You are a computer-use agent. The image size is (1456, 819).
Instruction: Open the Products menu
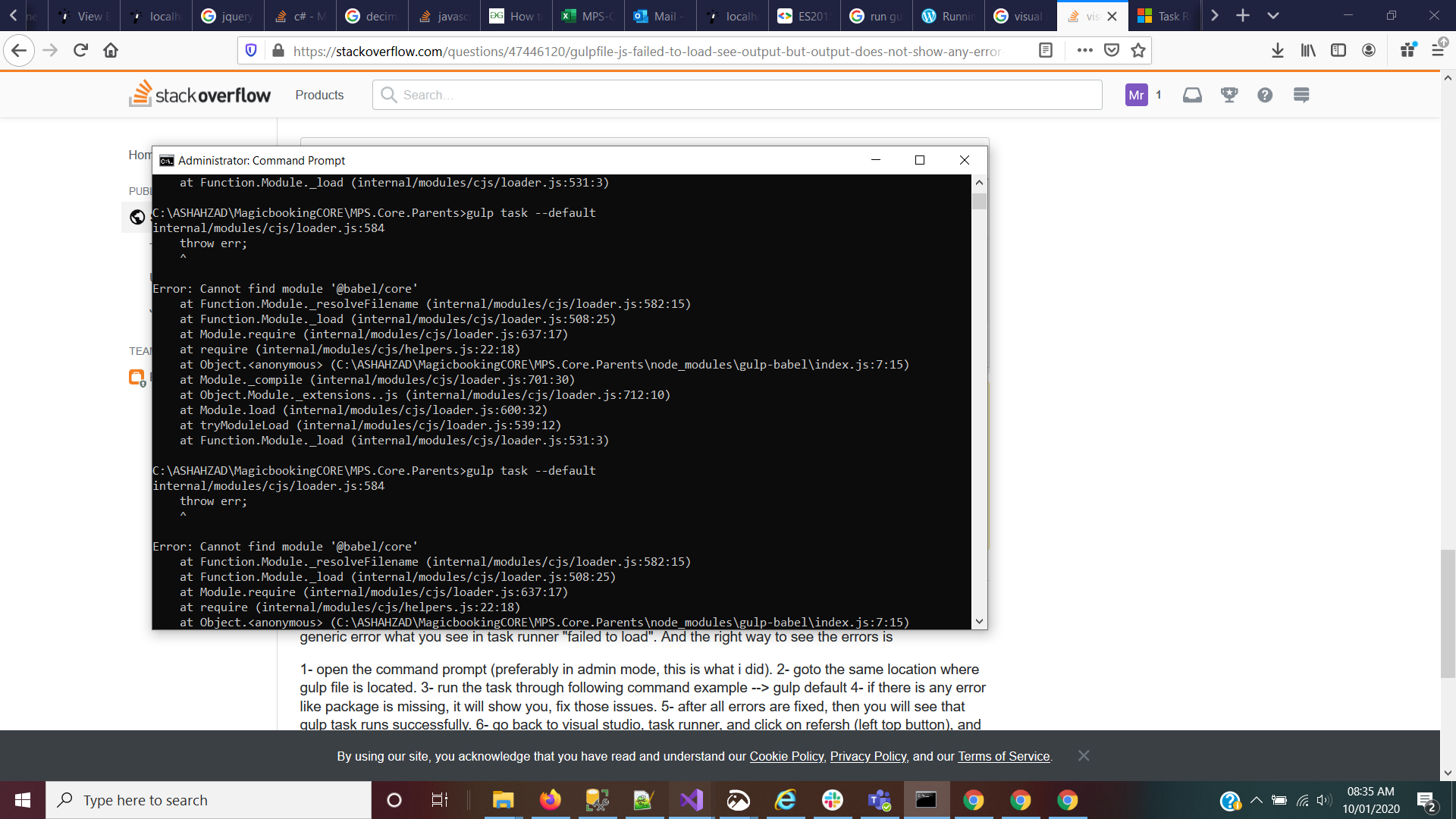[319, 95]
